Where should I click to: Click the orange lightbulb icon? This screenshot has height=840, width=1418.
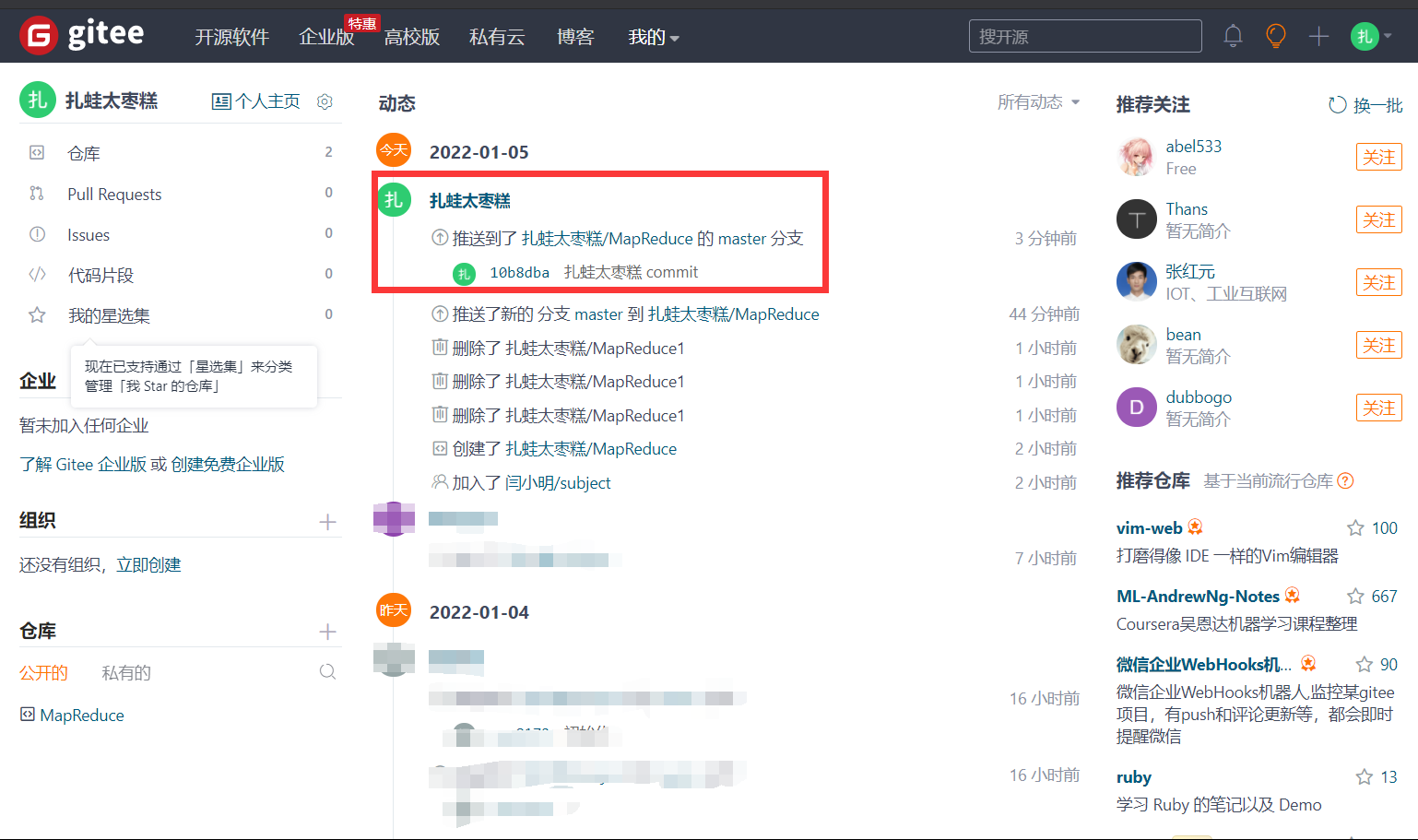pos(1276,36)
